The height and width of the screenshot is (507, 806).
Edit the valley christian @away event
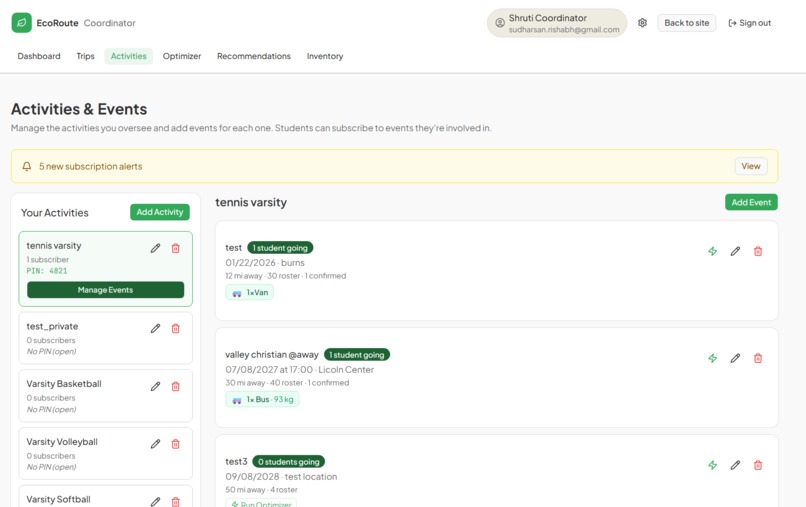tap(735, 358)
